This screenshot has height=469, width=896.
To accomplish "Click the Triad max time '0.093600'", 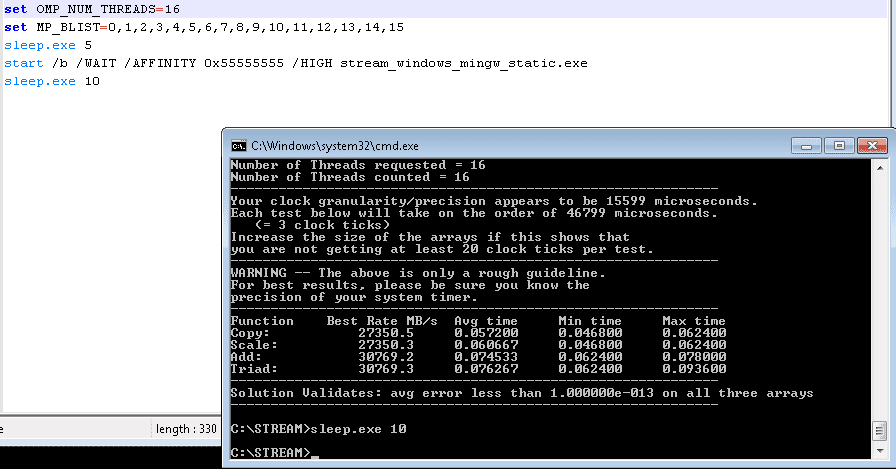I will tap(694, 369).
